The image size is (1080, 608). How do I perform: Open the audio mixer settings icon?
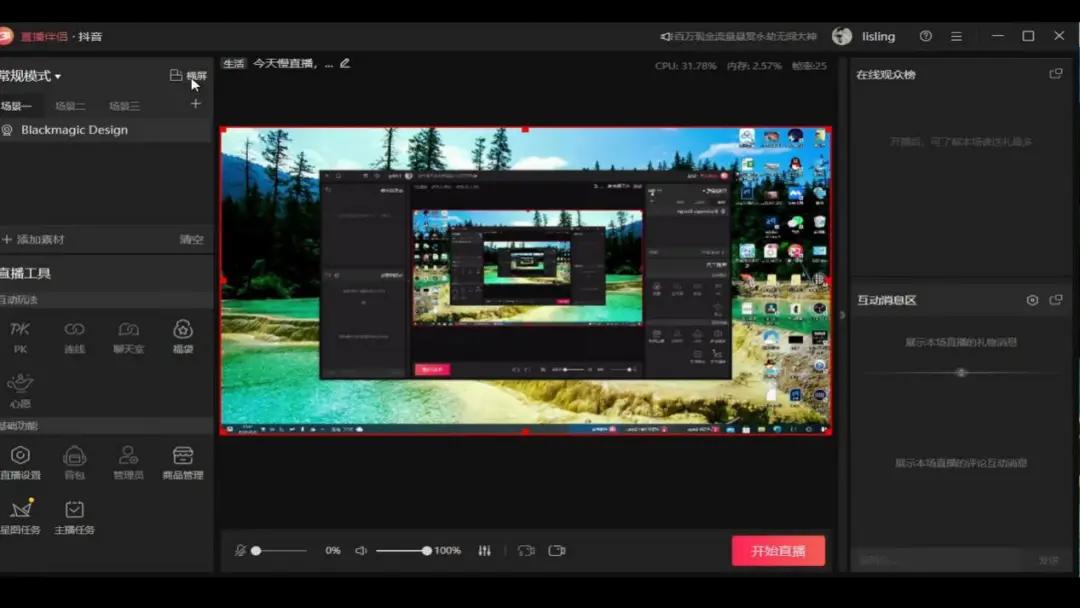[x=485, y=551]
